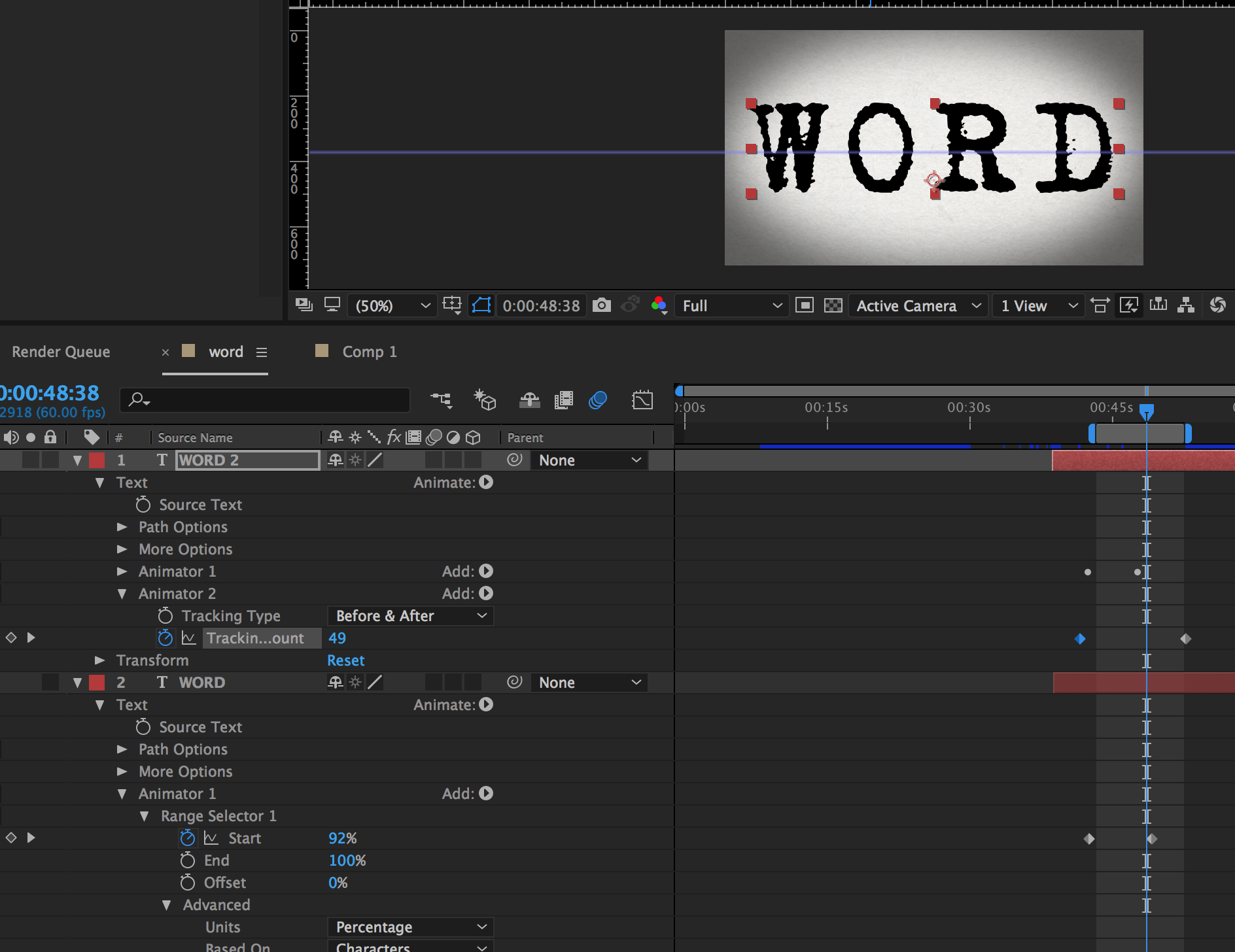1235x952 pixels.
Task: Click the reset exposure icon
Action: tap(1217, 305)
